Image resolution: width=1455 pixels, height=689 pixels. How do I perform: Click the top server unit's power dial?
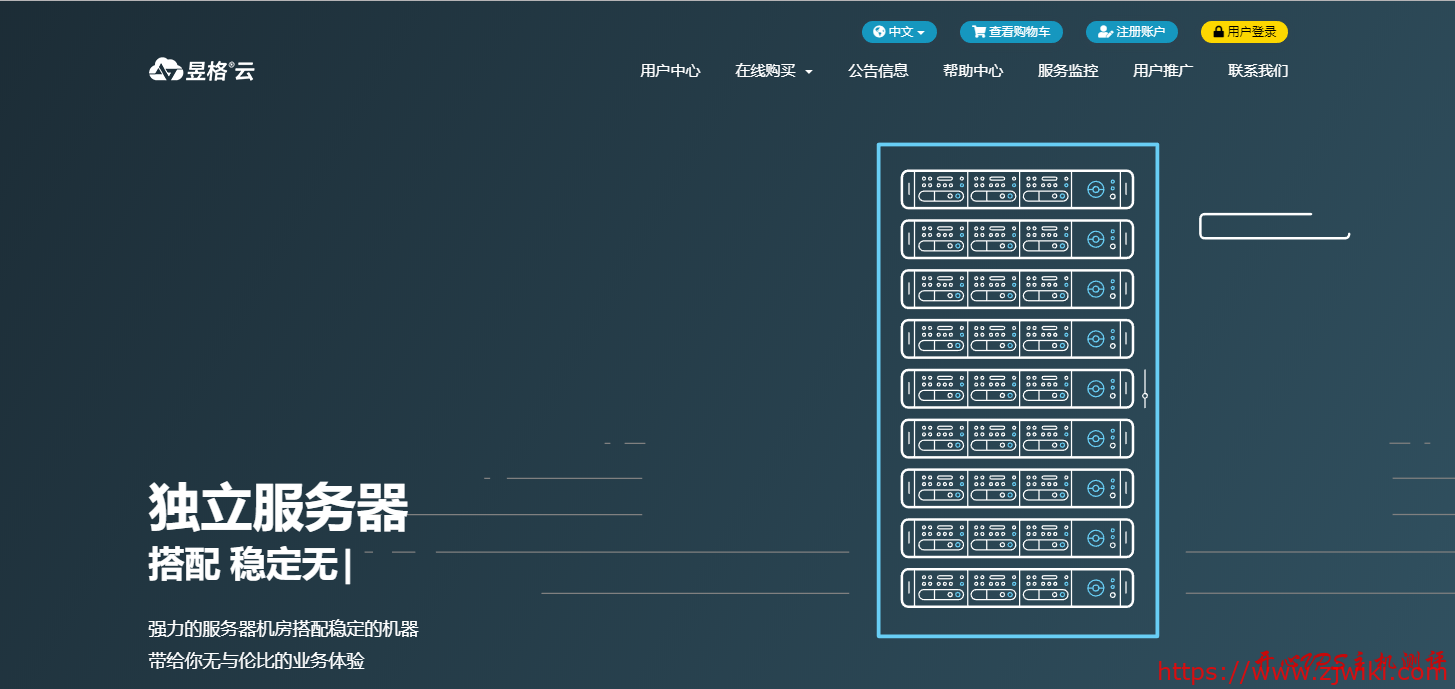point(1095,189)
